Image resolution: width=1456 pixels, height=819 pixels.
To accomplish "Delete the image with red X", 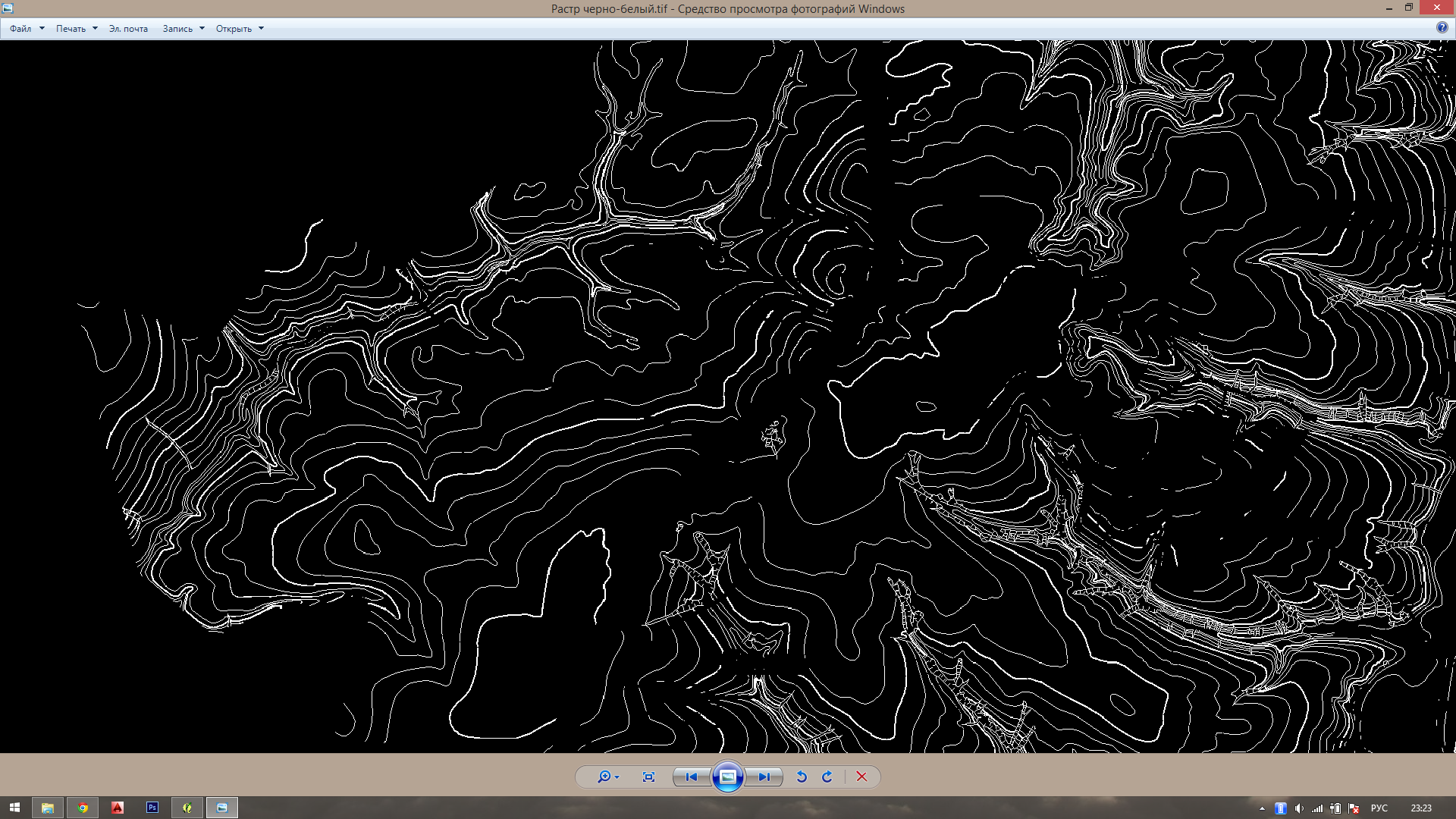I will tap(861, 777).
